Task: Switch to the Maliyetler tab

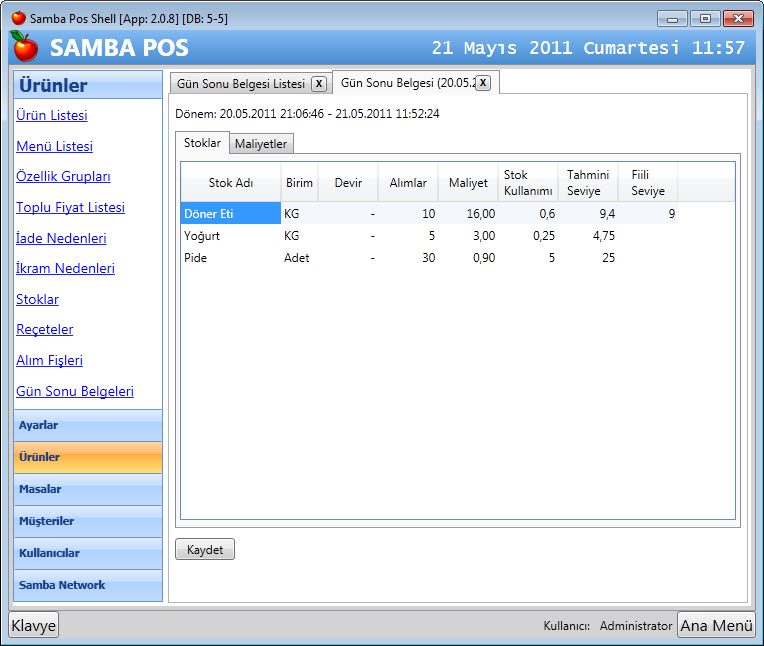Action: click(261, 144)
